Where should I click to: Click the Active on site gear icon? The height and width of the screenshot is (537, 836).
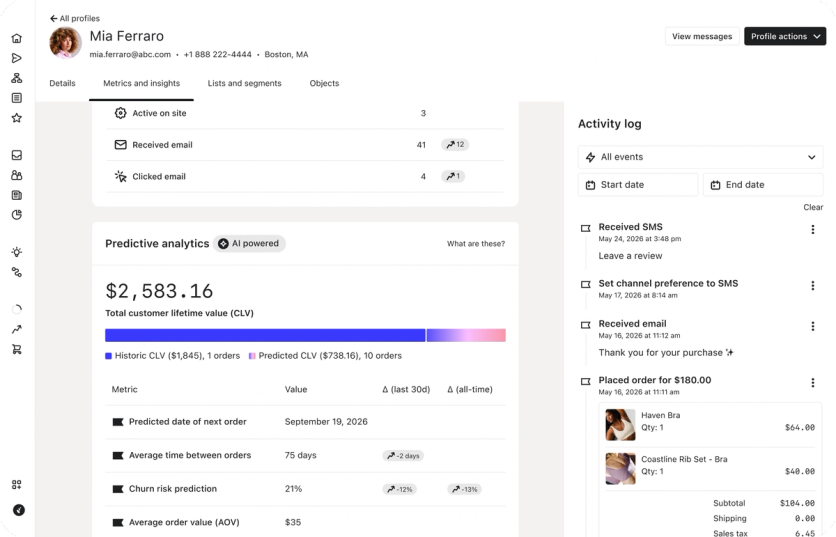click(x=120, y=113)
